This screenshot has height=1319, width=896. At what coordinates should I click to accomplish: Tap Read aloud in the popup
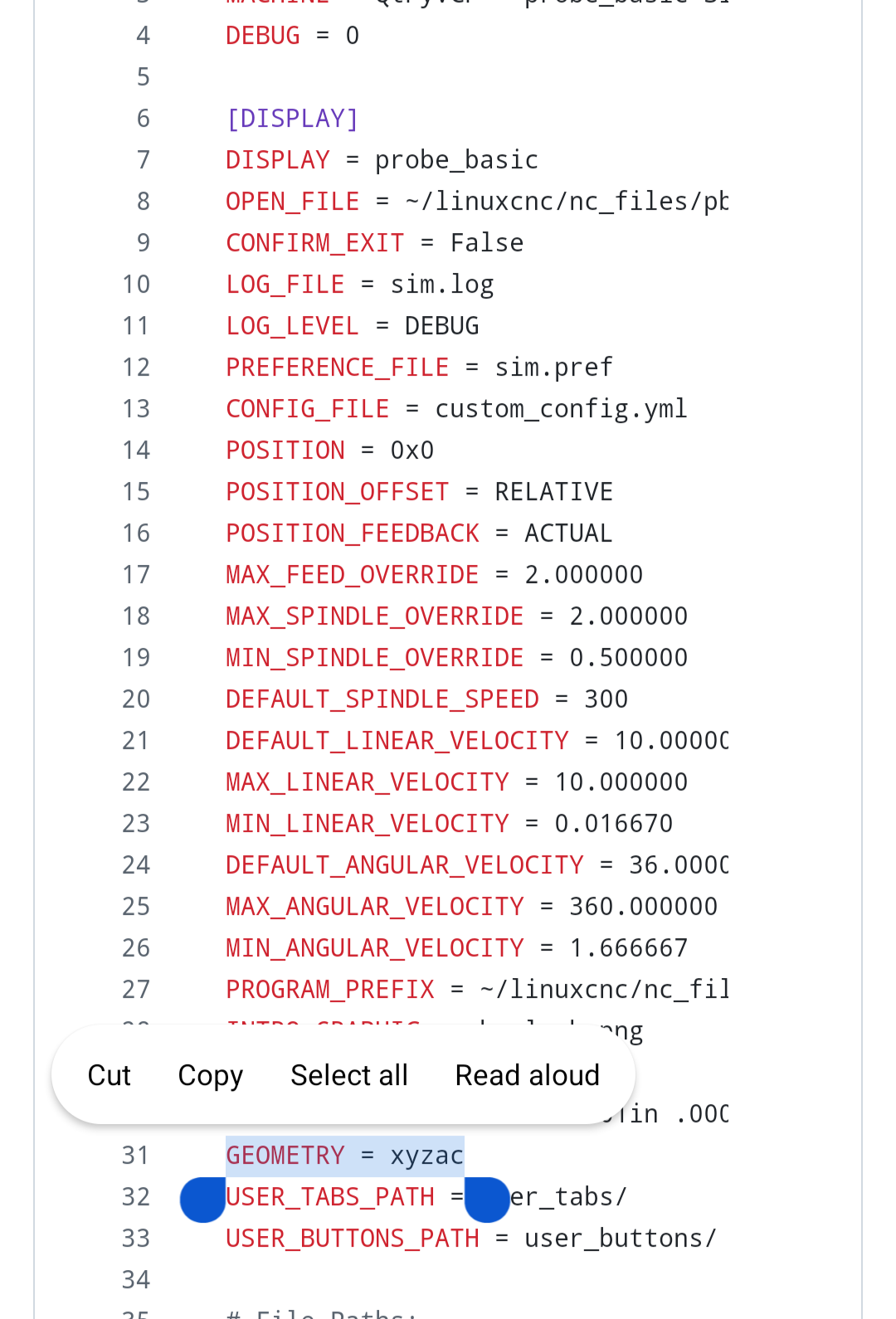527,1075
